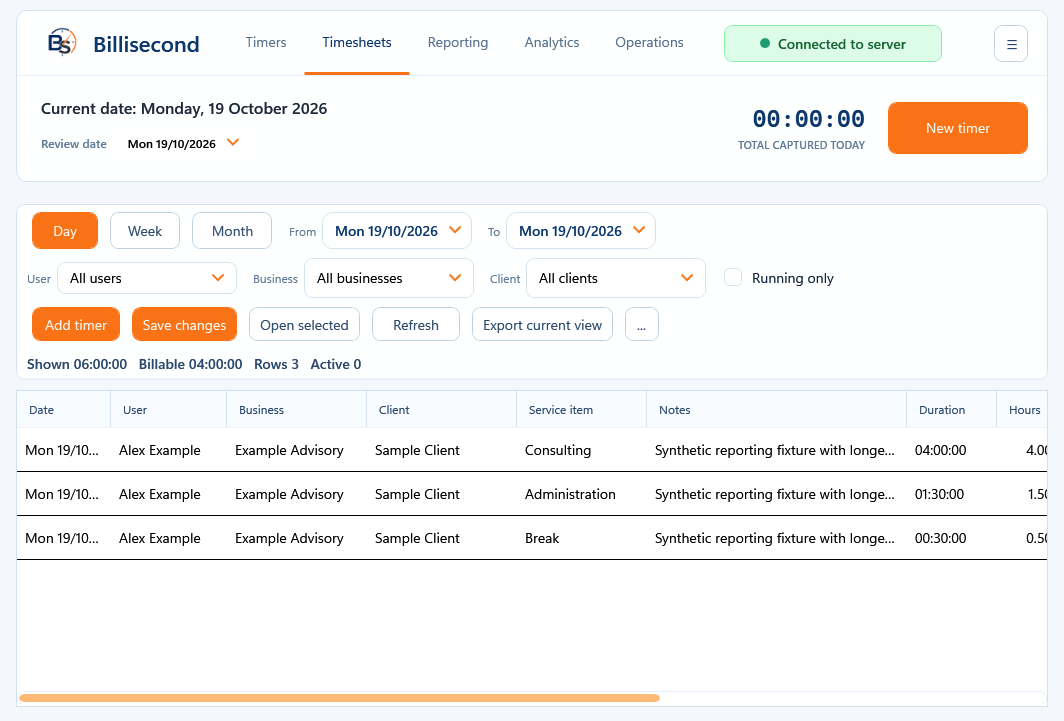This screenshot has height=721, width=1064.
Task: Select the Day range view
Action: [x=65, y=231]
